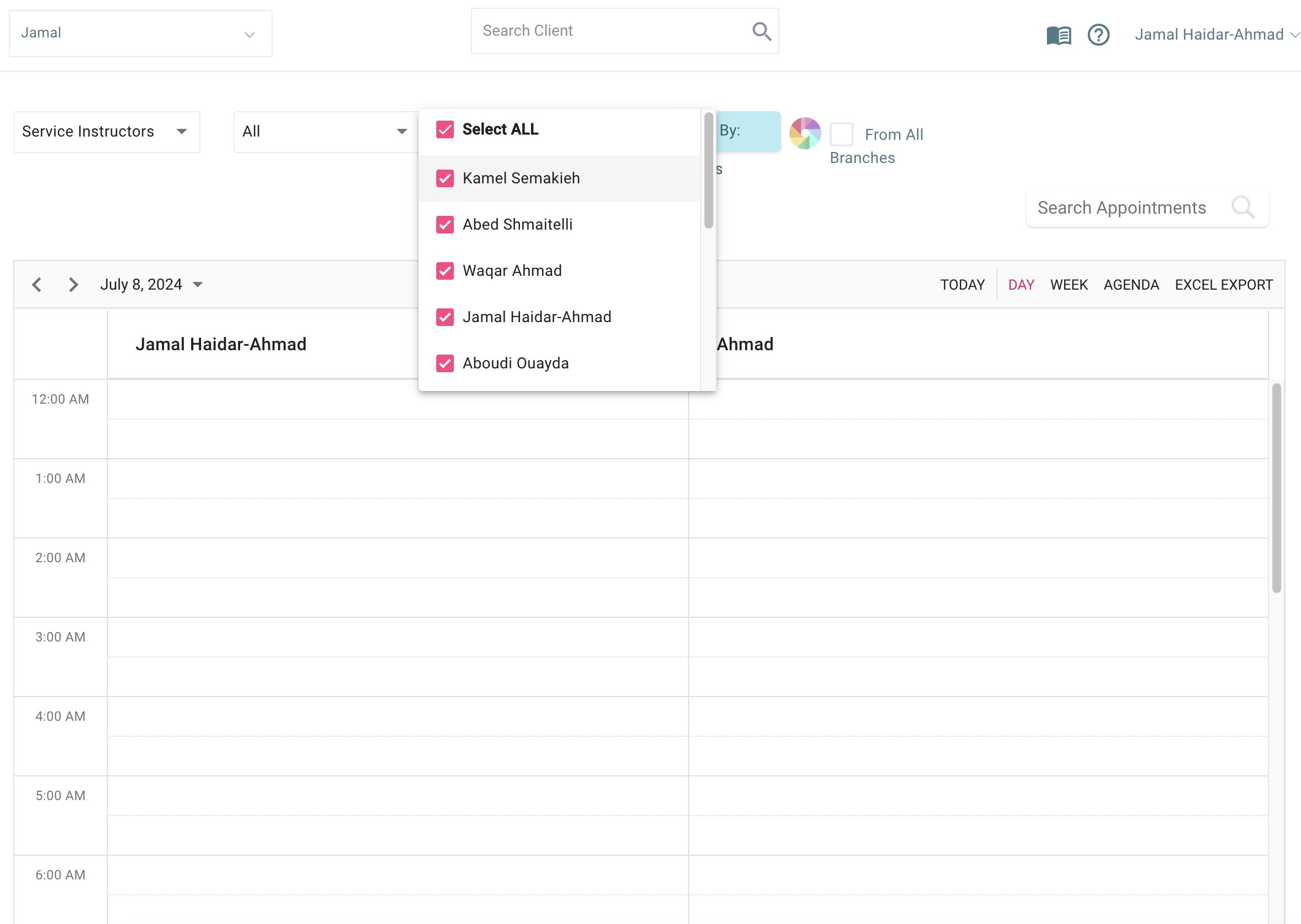Go to previous day arrow

click(x=37, y=285)
